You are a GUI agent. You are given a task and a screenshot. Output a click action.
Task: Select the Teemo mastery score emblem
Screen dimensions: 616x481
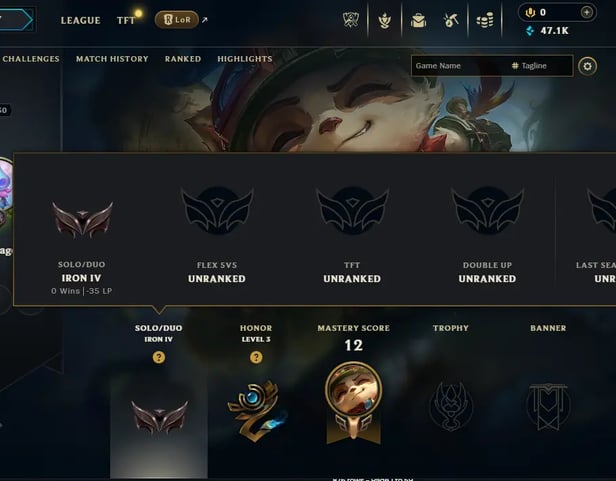354,403
